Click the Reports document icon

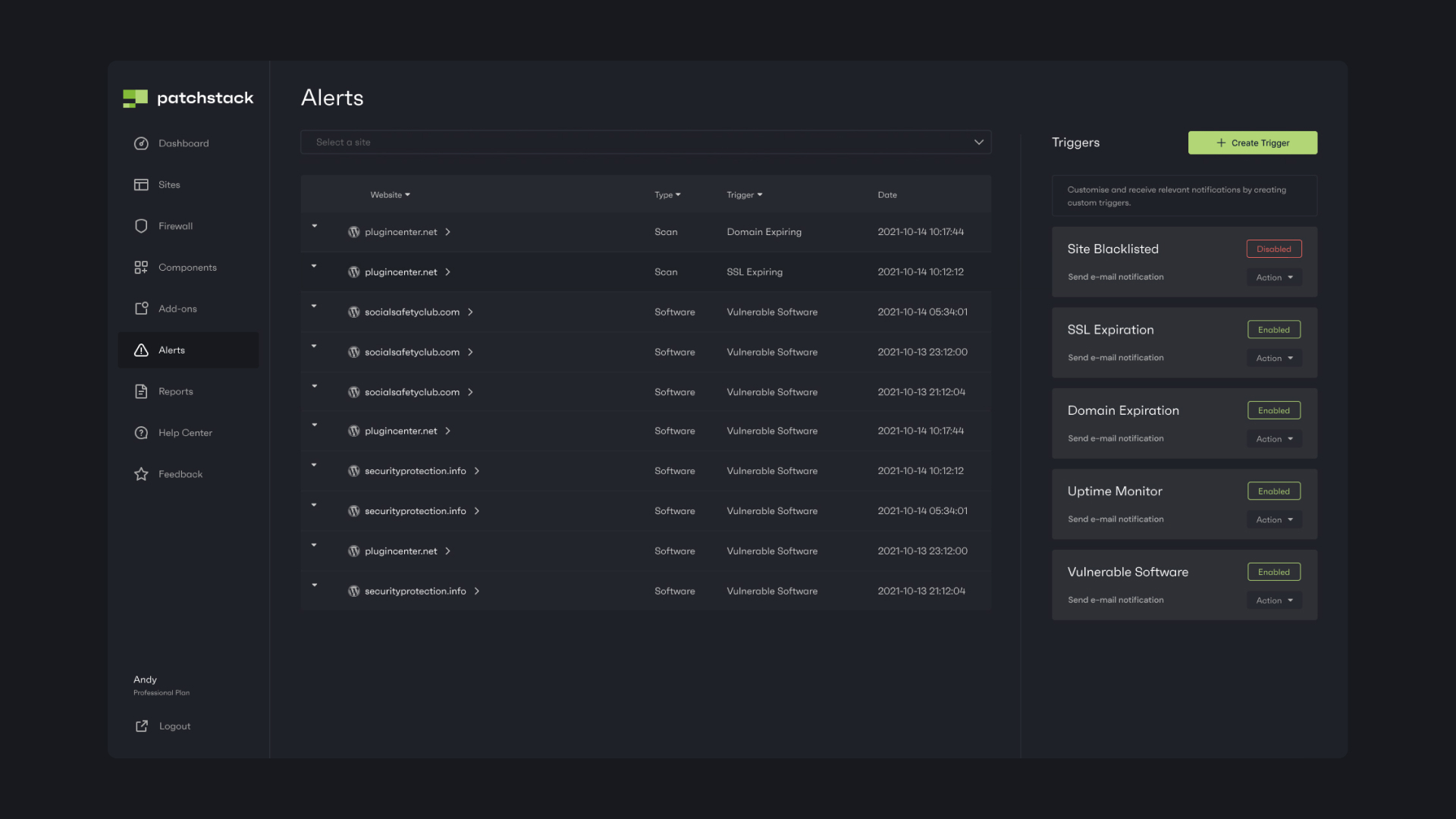(141, 391)
